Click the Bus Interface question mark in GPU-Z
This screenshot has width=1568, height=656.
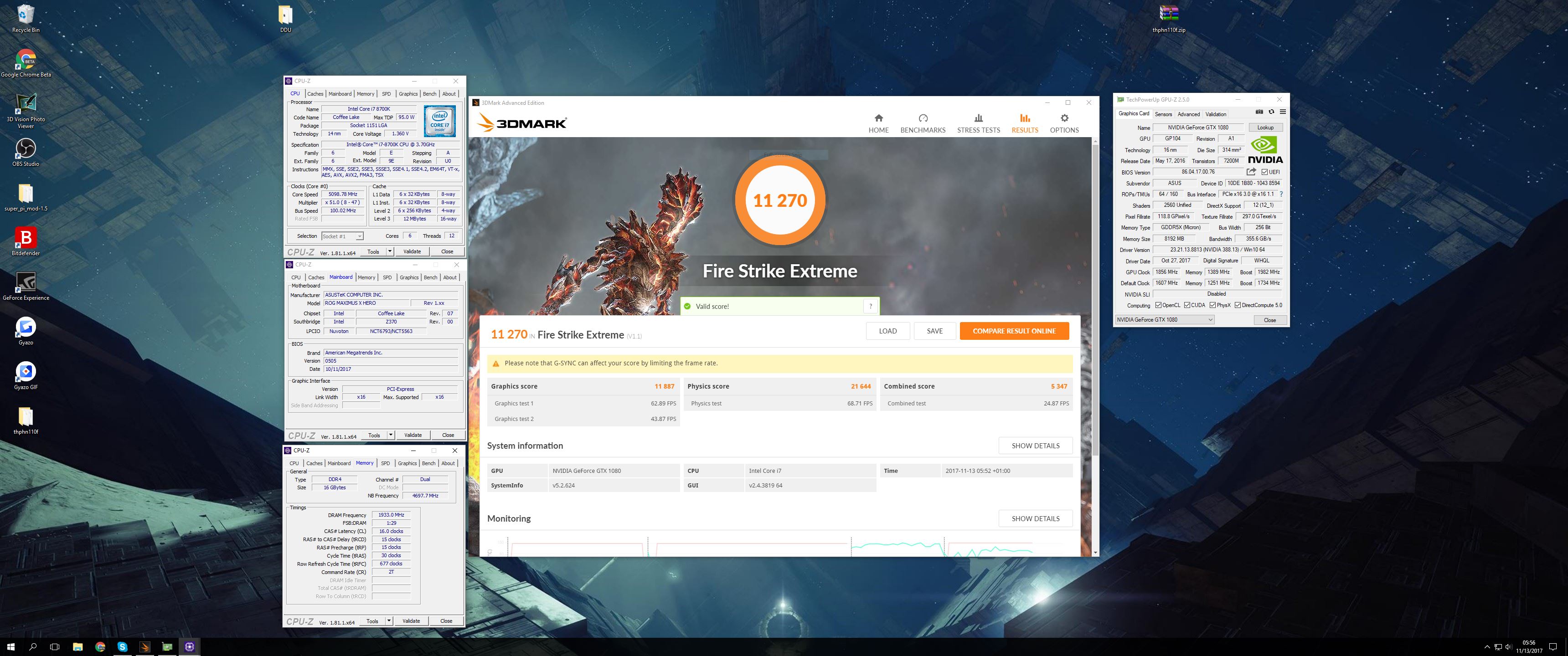[1281, 194]
